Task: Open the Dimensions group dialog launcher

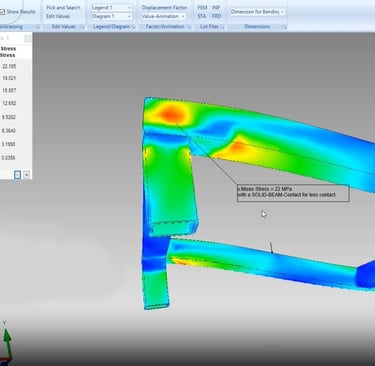Action: click(x=285, y=27)
